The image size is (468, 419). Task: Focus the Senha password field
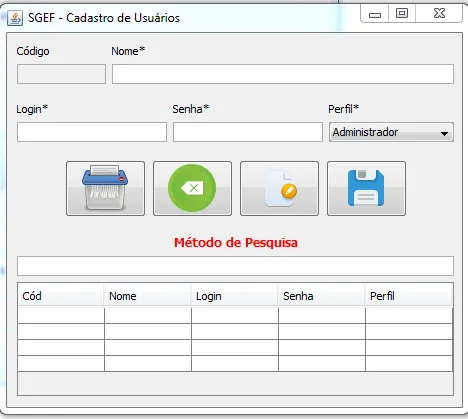(248, 132)
